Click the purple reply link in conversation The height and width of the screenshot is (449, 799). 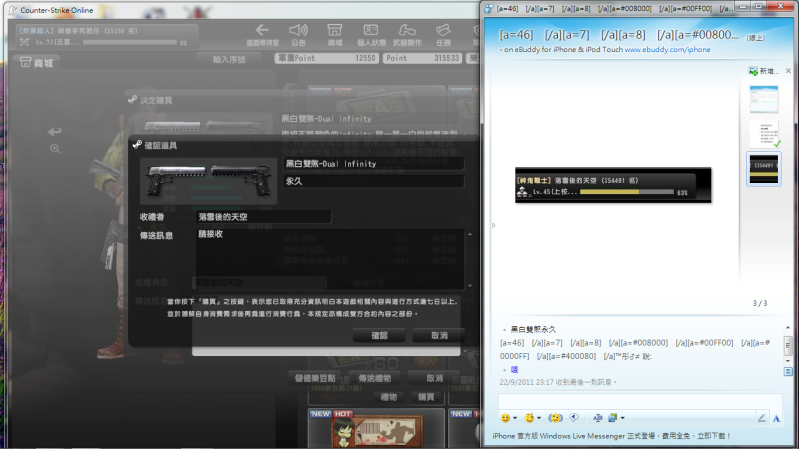tap(514, 369)
